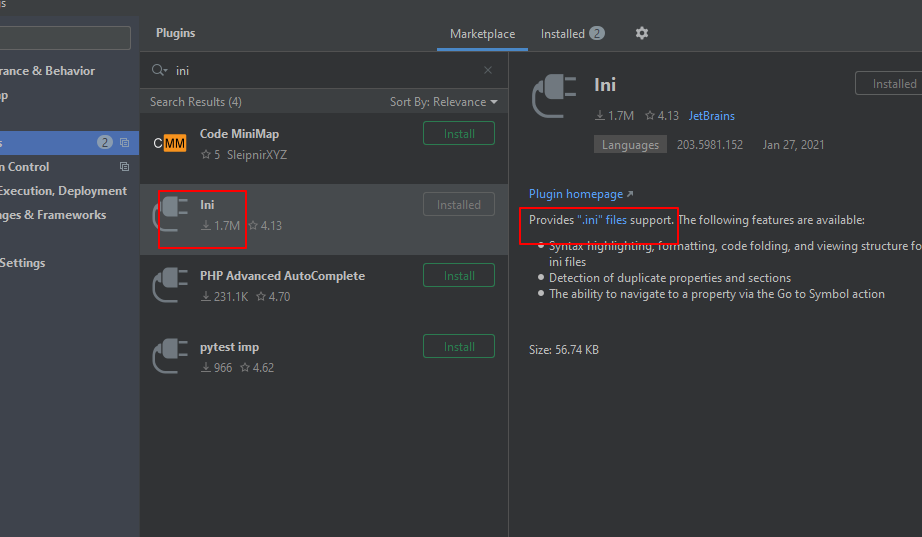Install the Code MiniMap plugin
The height and width of the screenshot is (537, 922).
point(459,134)
